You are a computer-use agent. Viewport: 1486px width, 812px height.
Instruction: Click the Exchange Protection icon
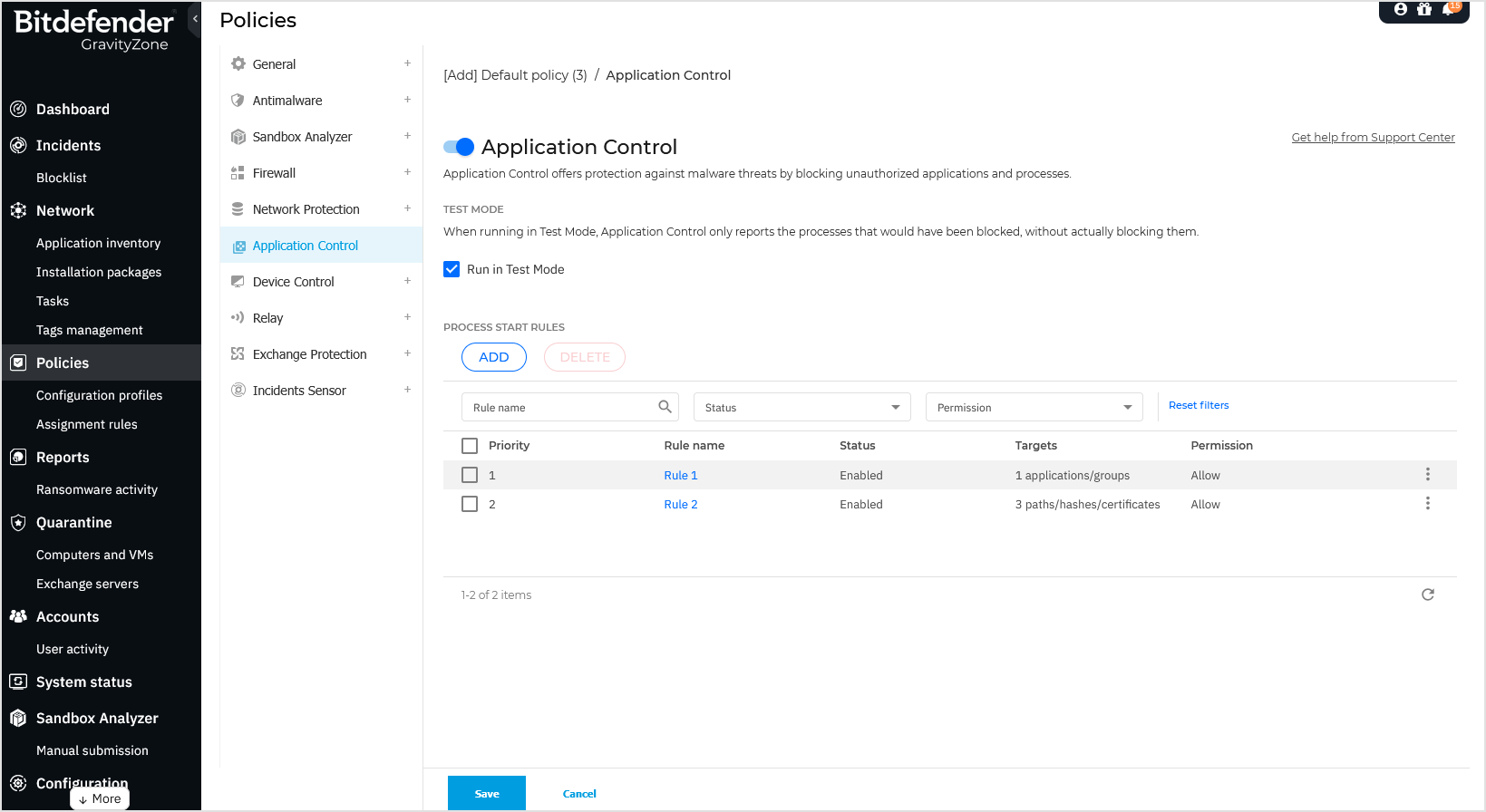[238, 353]
